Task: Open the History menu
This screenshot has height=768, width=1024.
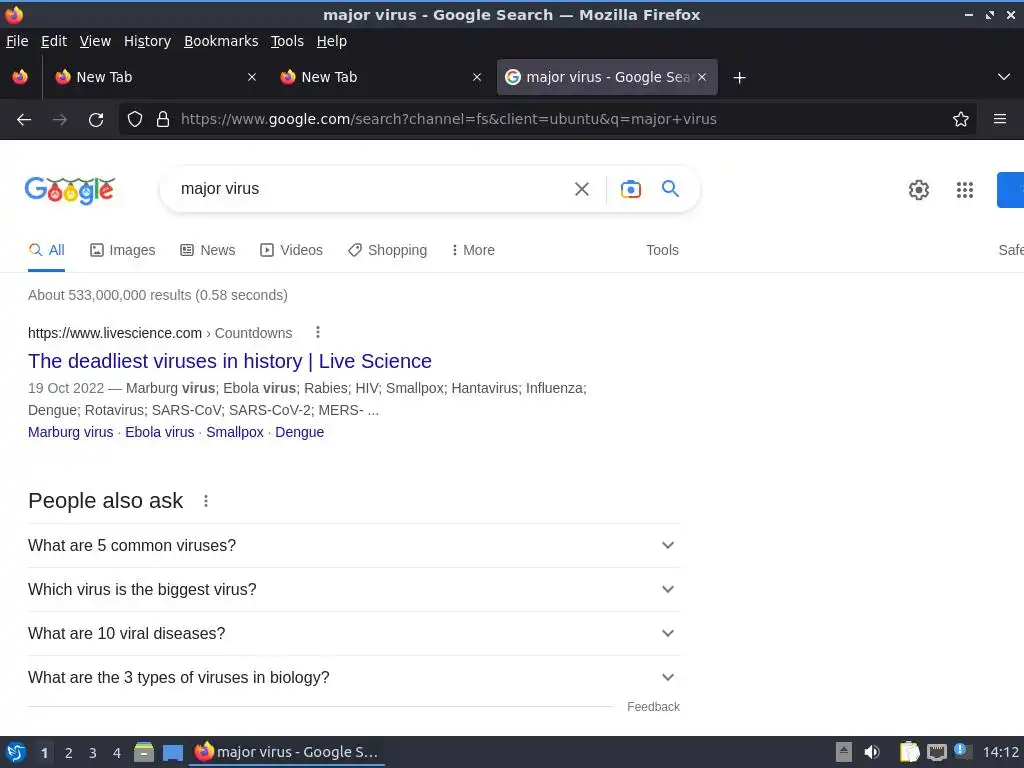Action: (147, 41)
